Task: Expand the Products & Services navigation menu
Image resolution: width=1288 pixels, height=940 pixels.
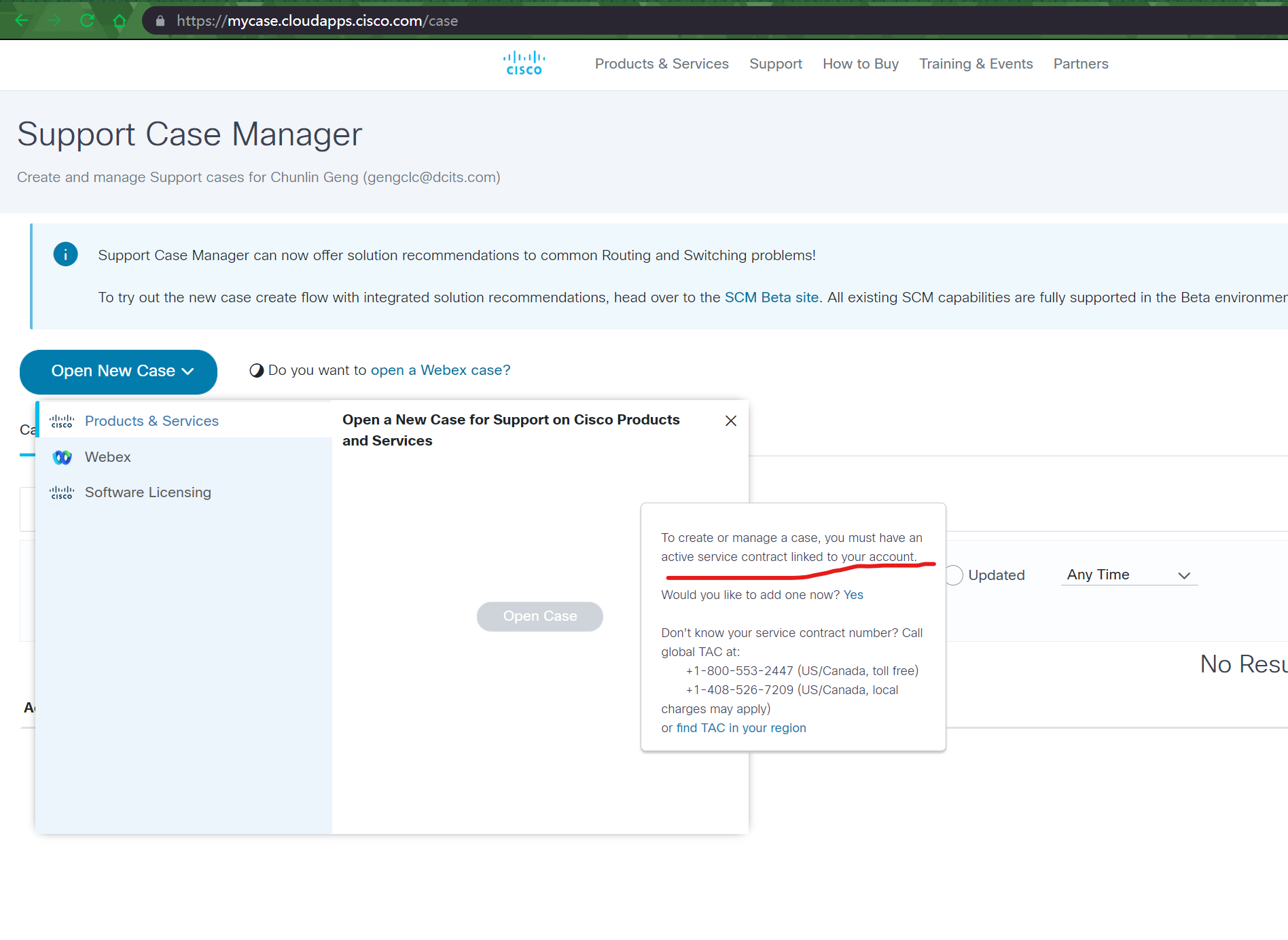Action: click(x=661, y=63)
